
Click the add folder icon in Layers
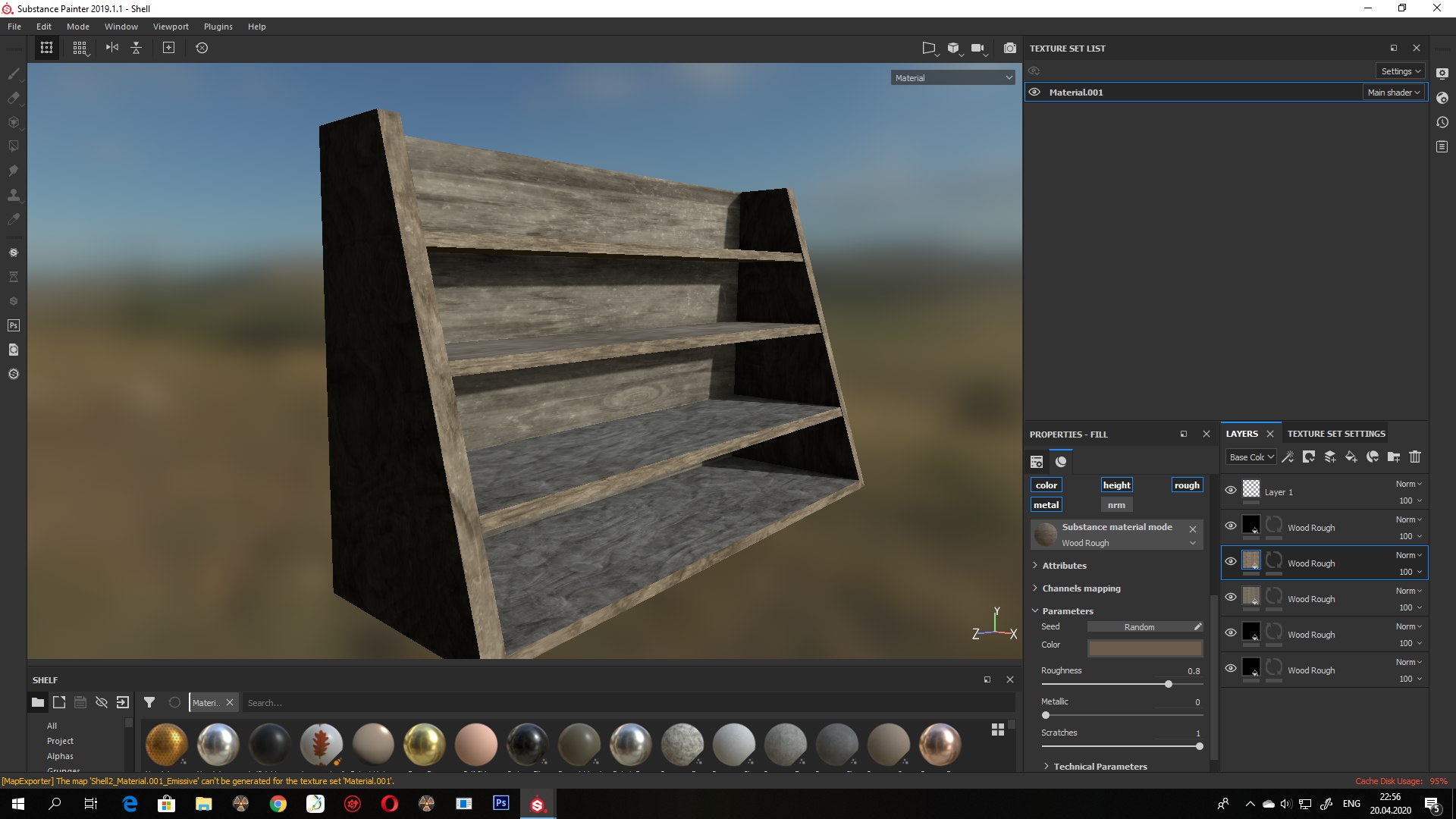pos(1393,457)
